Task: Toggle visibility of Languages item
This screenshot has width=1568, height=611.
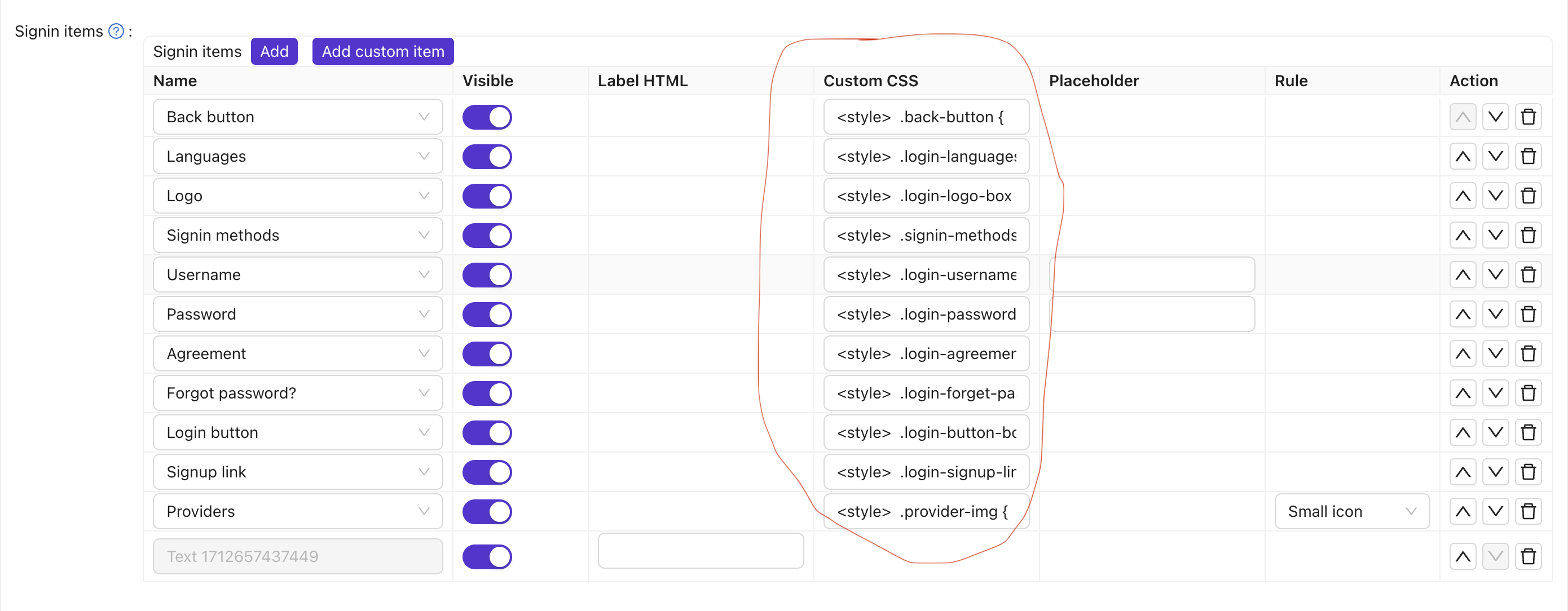Action: click(487, 156)
